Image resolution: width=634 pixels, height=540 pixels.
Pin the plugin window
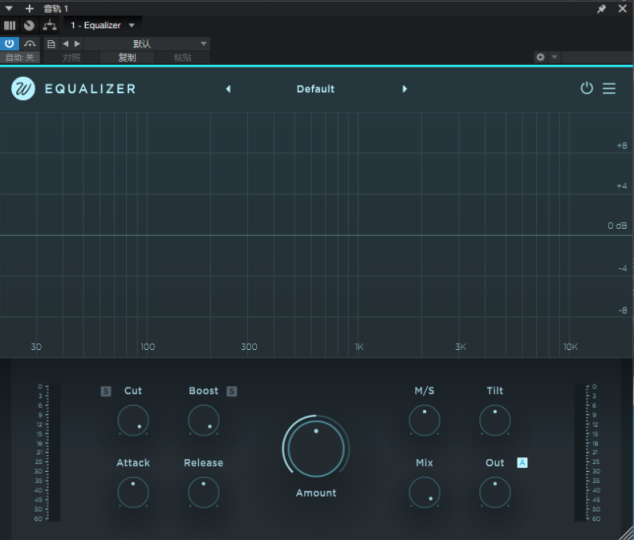(601, 8)
